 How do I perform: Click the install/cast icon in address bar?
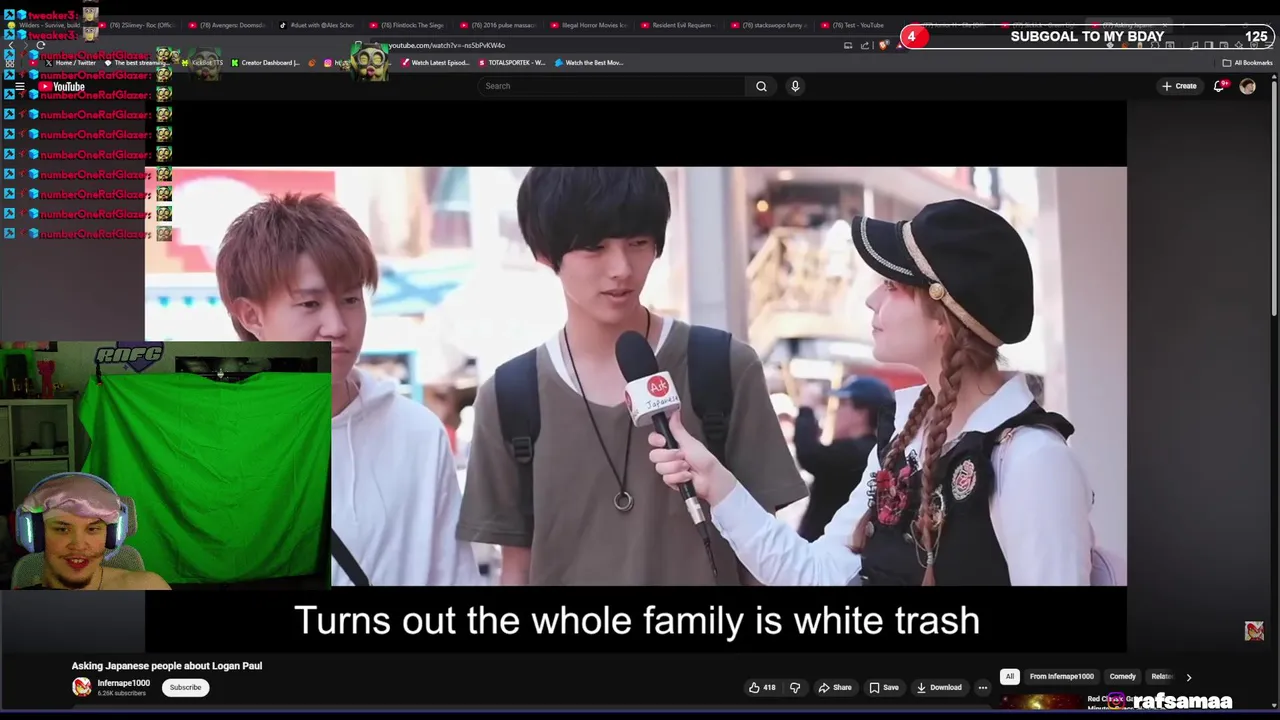coord(848,45)
